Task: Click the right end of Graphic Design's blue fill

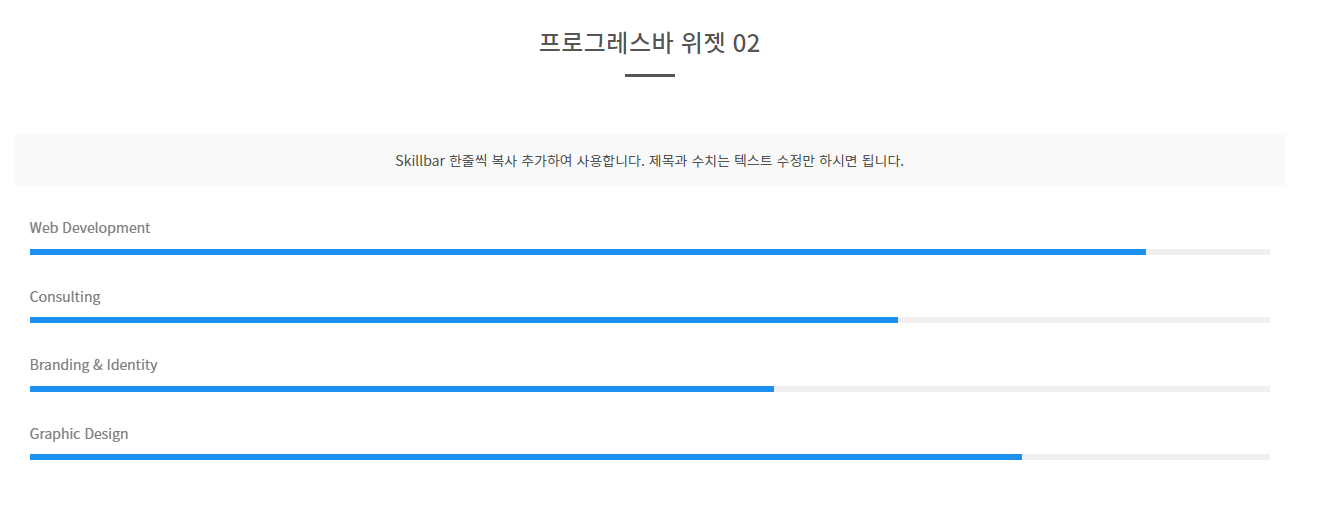Action: (x=1019, y=457)
